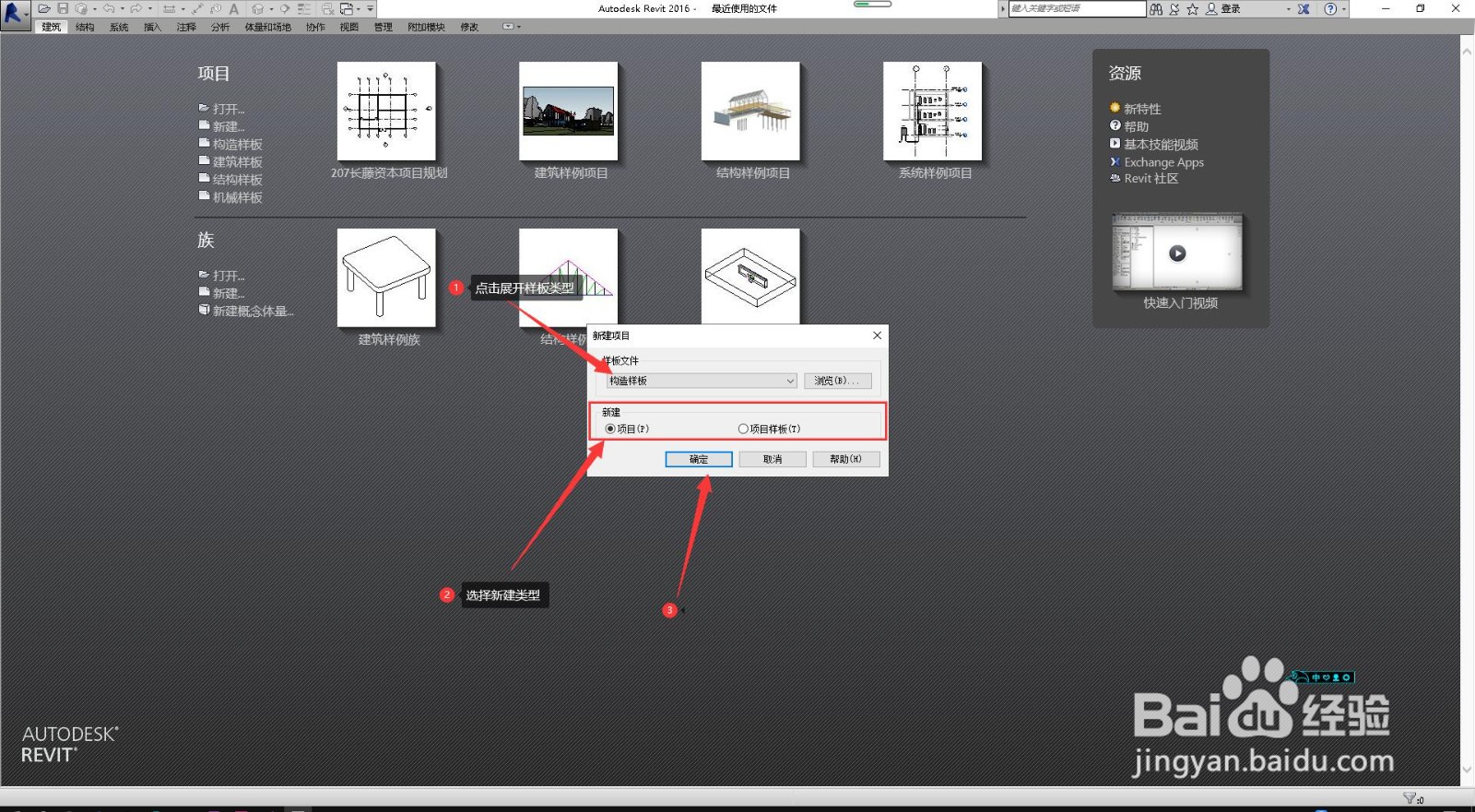The height and width of the screenshot is (812, 1475).
Task: Expand the search box left arrow
Action: pos(1003,9)
